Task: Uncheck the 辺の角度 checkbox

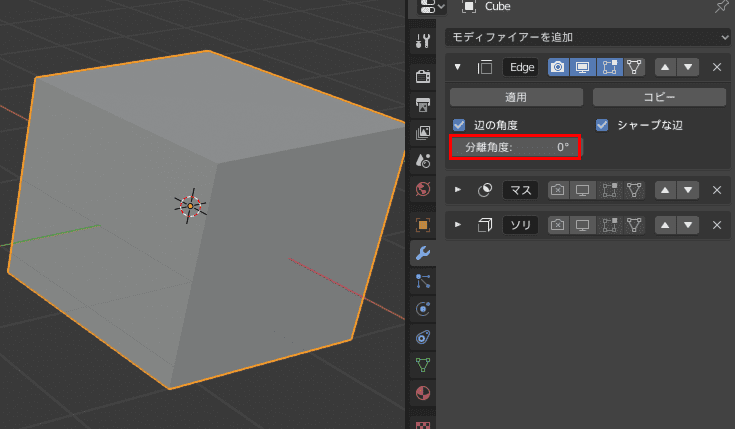Action: click(459, 125)
